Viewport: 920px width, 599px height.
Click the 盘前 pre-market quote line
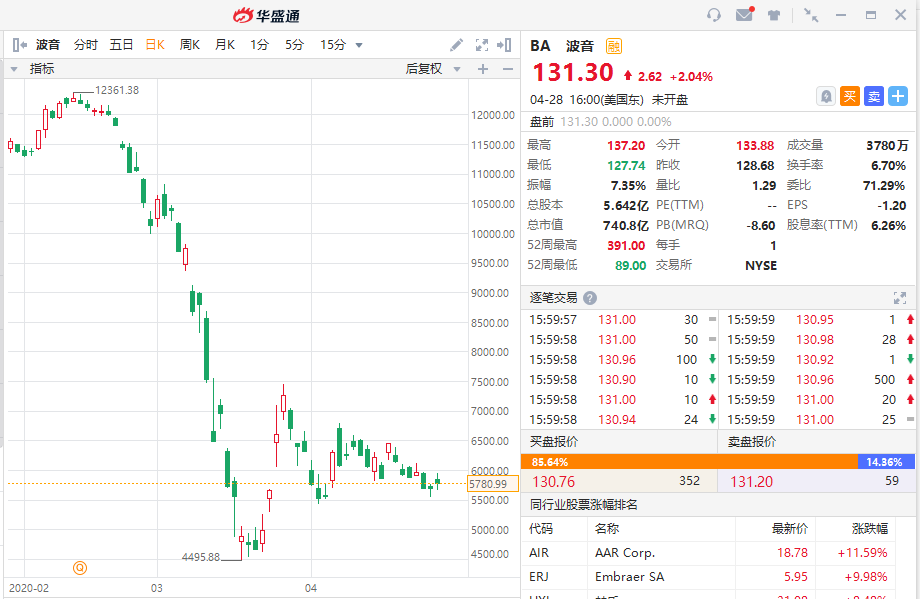[x=600, y=122]
